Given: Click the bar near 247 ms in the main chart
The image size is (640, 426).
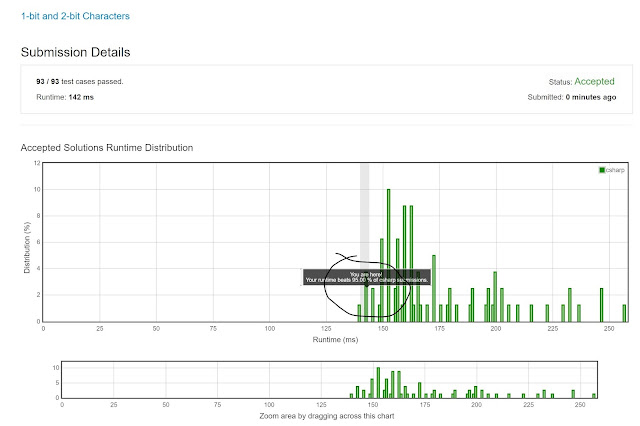Looking at the screenshot, I should pyautogui.click(x=601, y=305).
